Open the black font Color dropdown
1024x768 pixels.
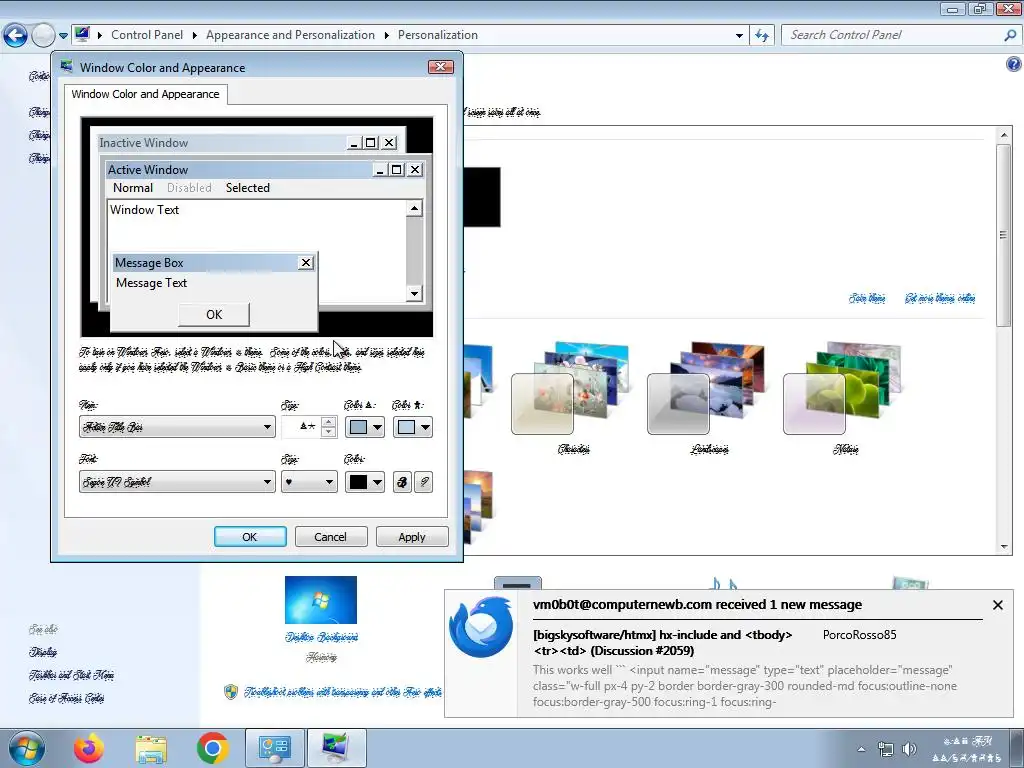tap(364, 482)
